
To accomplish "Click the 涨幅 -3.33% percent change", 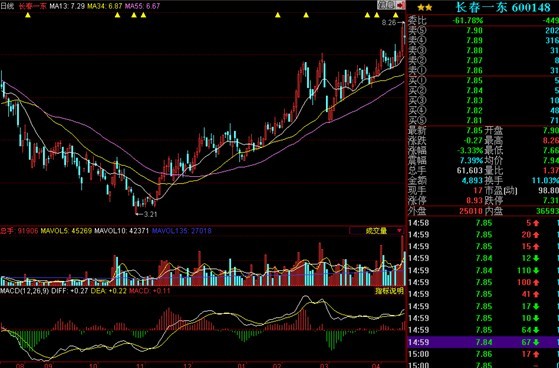I will point(470,150).
